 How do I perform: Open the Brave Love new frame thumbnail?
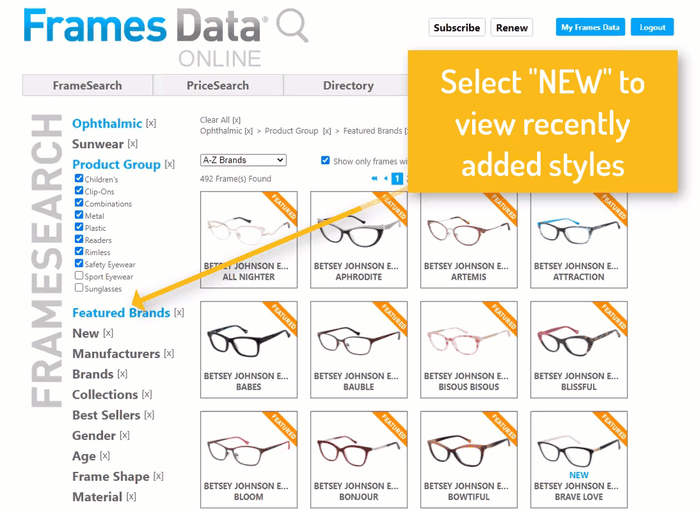tap(579, 460)
